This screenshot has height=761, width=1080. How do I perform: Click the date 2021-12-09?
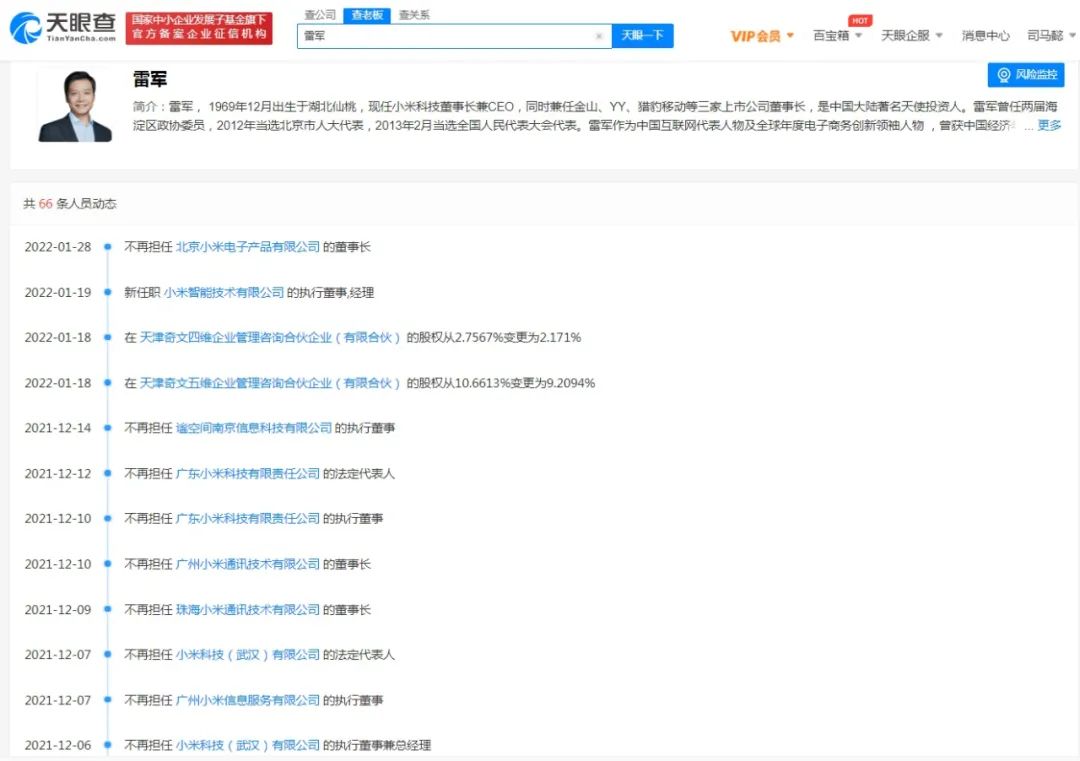click(58, 609)
